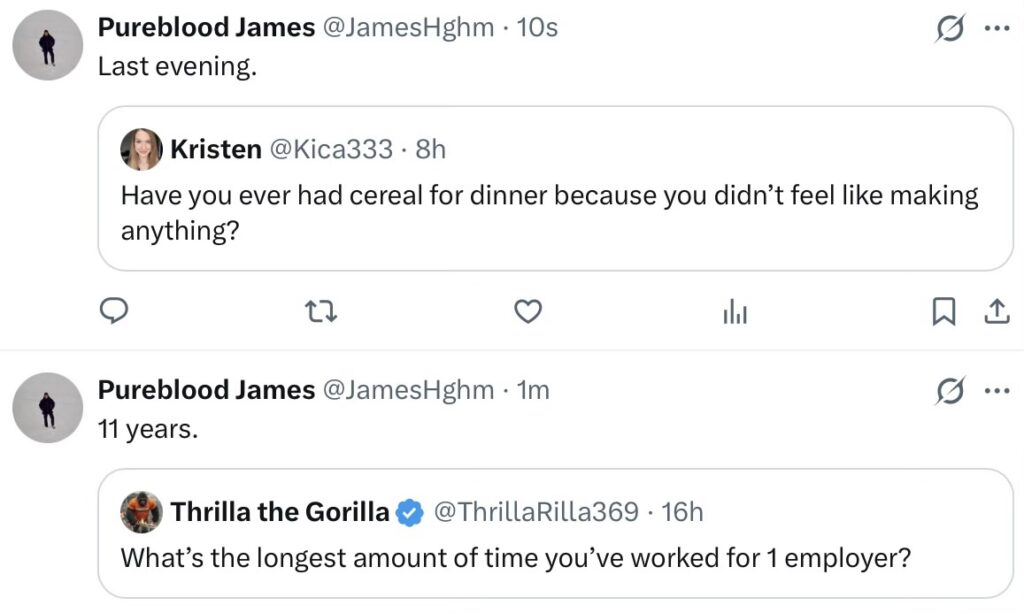View analytics bar chart icon for first post
This screenshot has height=613, width=1024.
735,313
